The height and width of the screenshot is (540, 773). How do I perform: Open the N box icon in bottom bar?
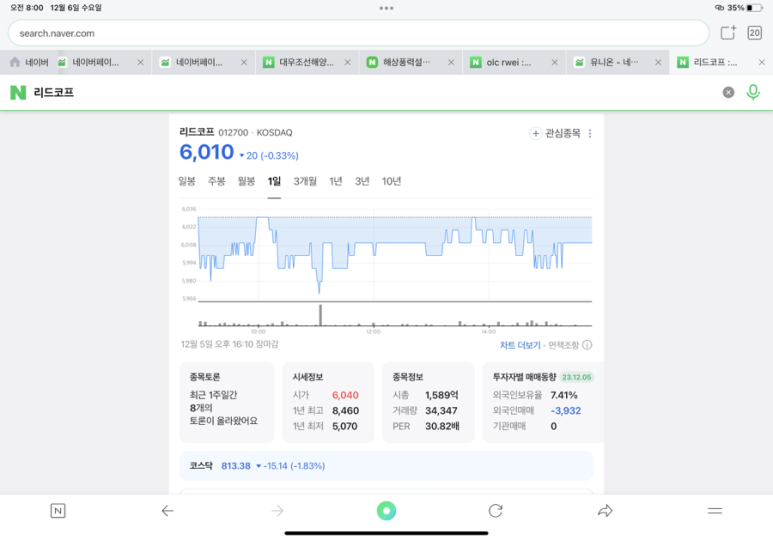pos(58,511)
